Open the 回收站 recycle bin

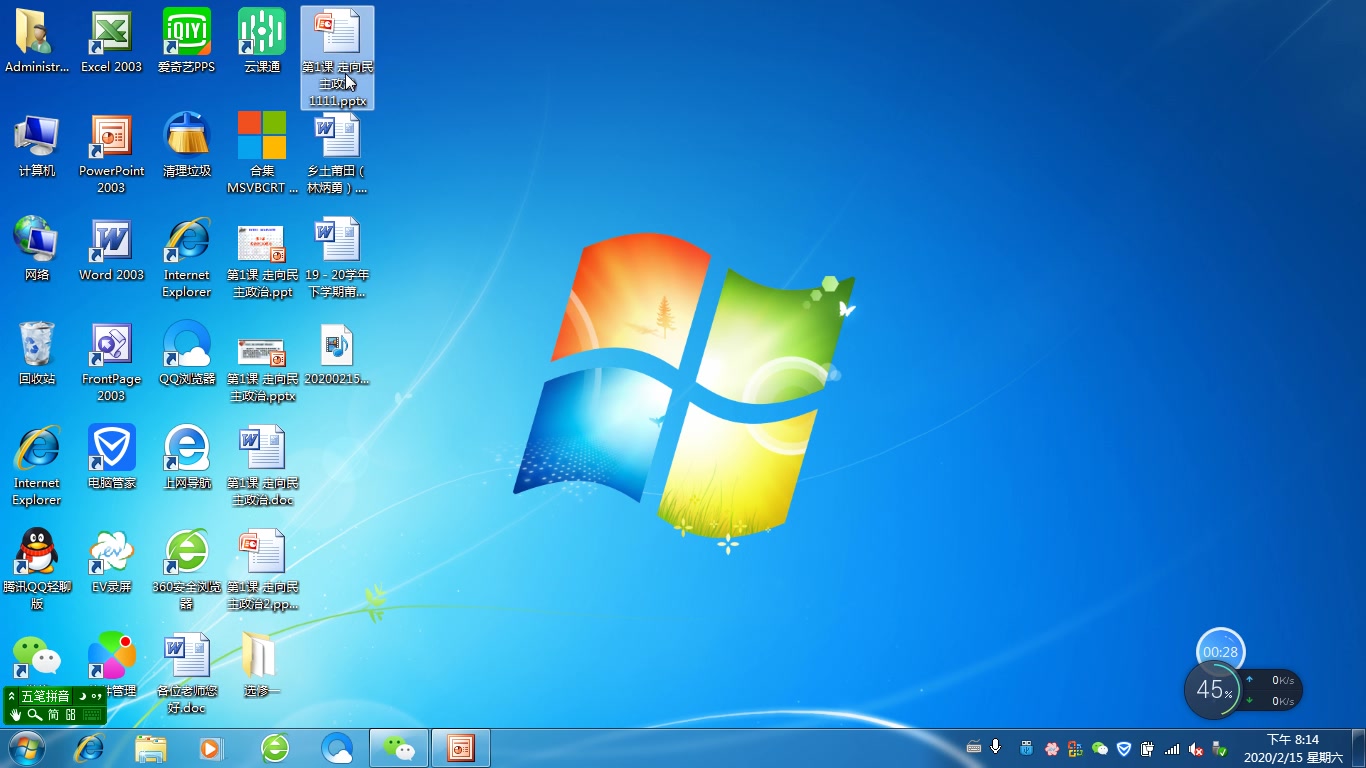37,353
